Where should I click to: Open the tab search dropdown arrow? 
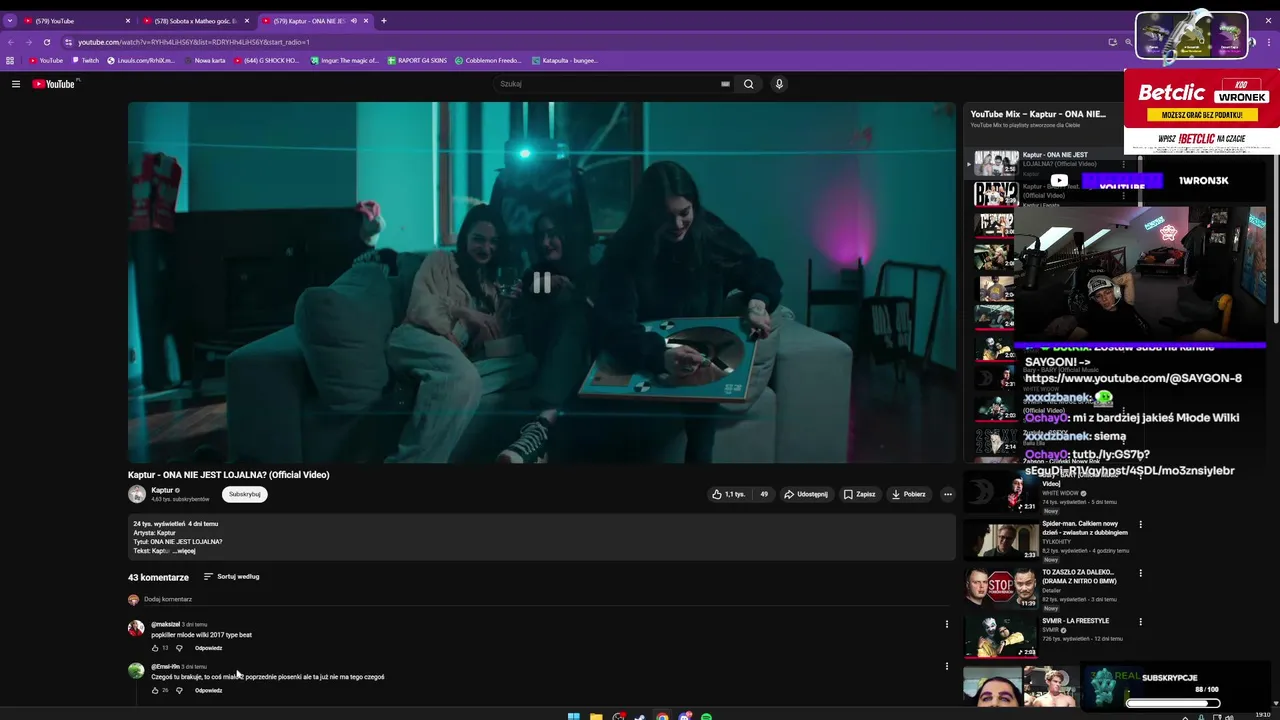coord(9,20)
